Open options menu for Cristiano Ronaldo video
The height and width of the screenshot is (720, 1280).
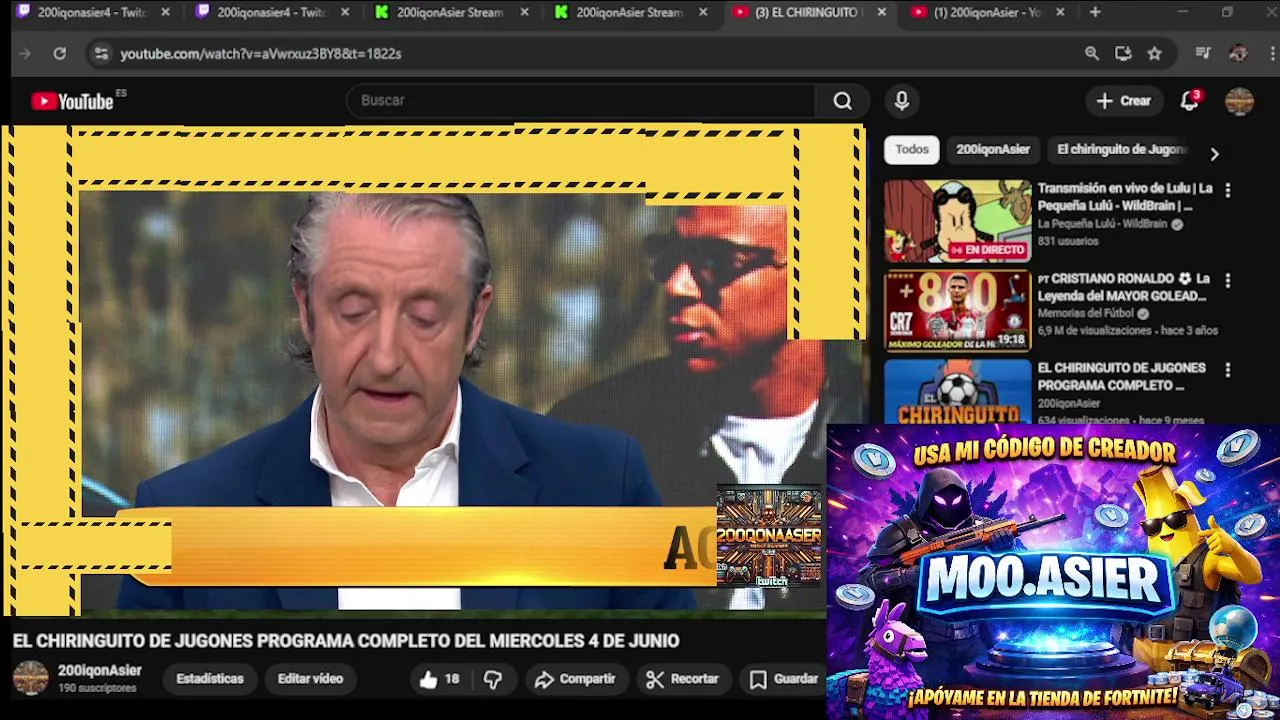(1227, 280)
